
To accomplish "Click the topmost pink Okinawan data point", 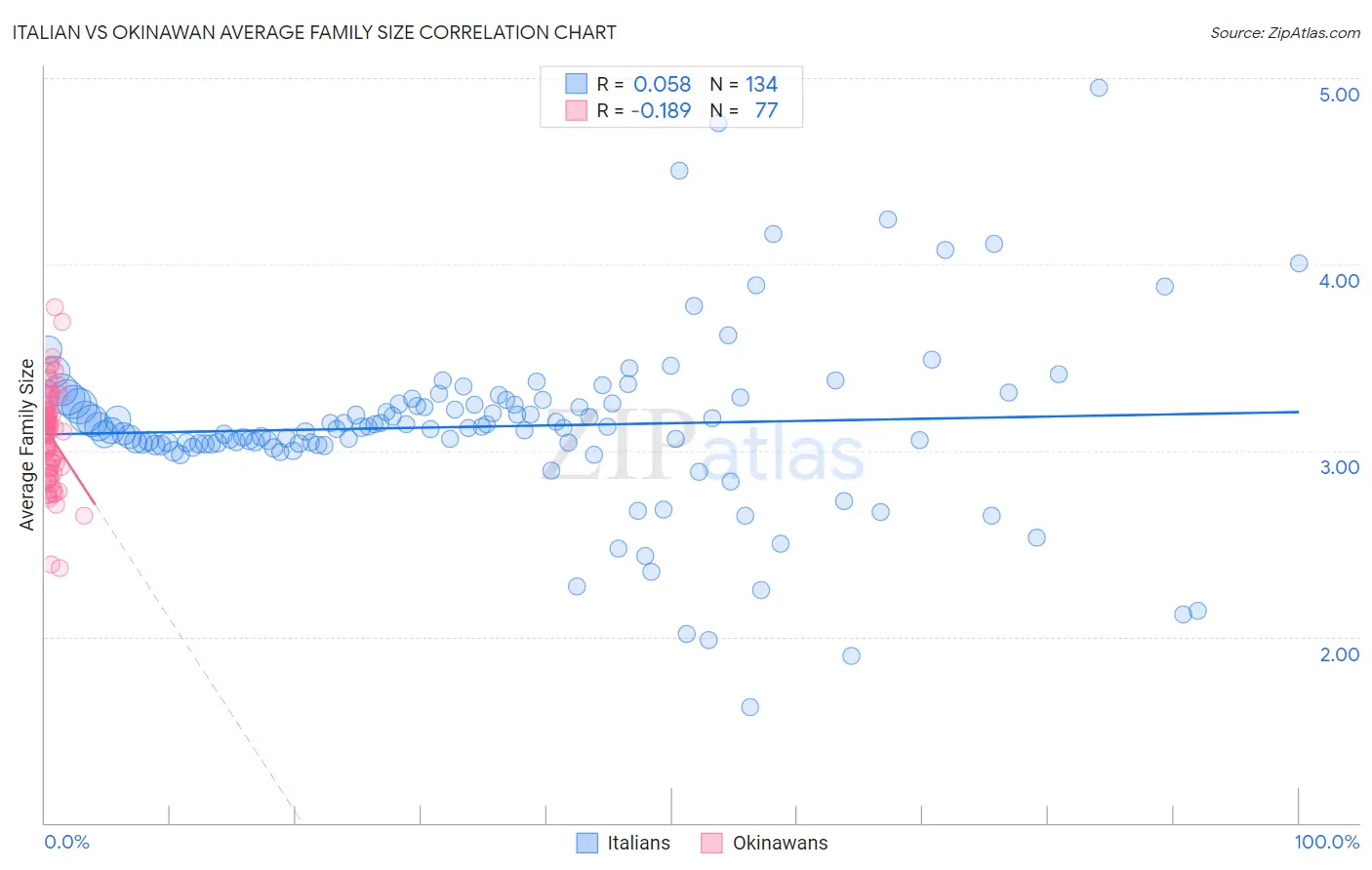I will coord(55,307).
